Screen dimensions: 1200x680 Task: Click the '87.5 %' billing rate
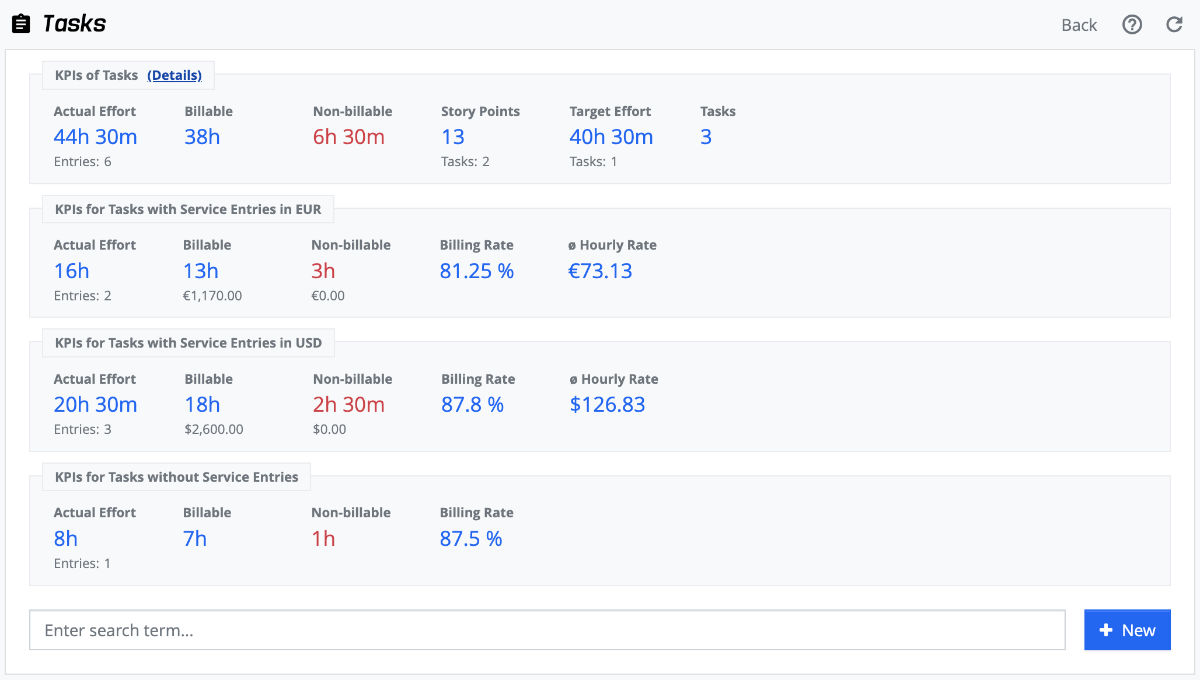point(471,539)
